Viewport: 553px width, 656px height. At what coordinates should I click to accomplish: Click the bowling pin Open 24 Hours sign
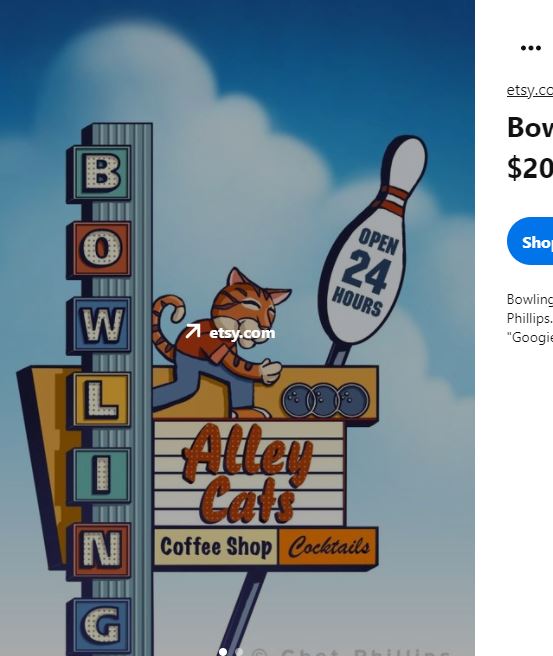pyautogui.click(x=370, y=243)
